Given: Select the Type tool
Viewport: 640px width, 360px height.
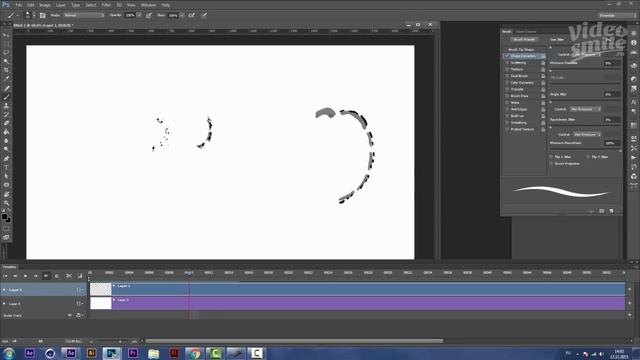Looking at the screenshot, I should 6,167.
